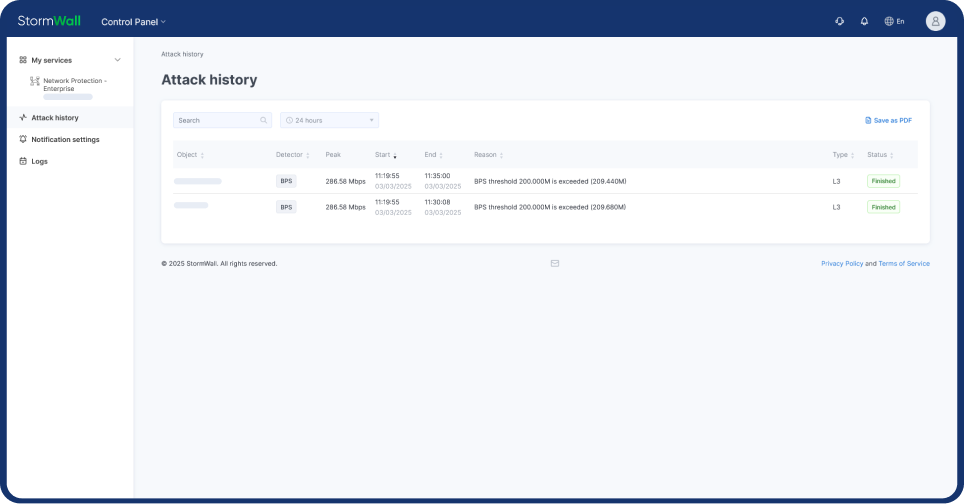964x504 pixels.
Task: Click Save as PDF button
Action: 888,120
